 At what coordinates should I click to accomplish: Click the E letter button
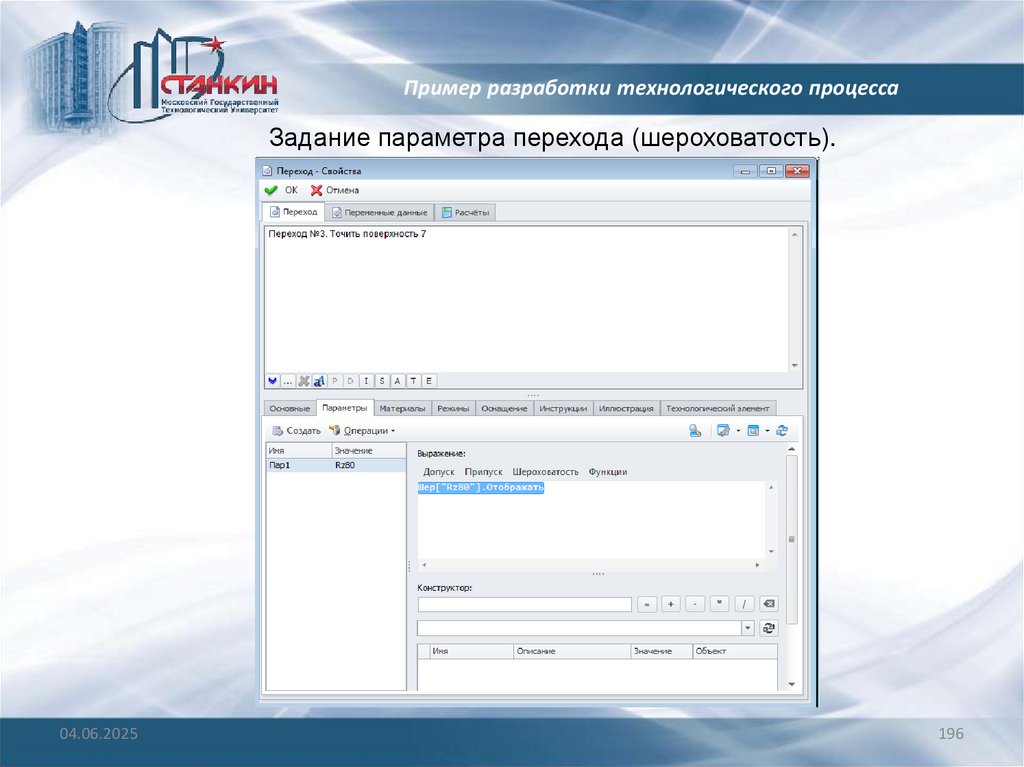click(x=429, y=381)
